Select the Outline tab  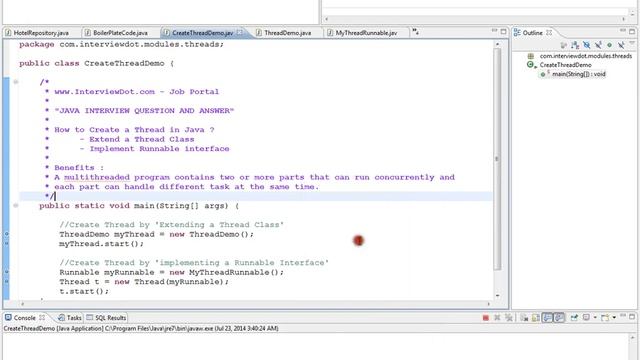[x=533, y=33]
